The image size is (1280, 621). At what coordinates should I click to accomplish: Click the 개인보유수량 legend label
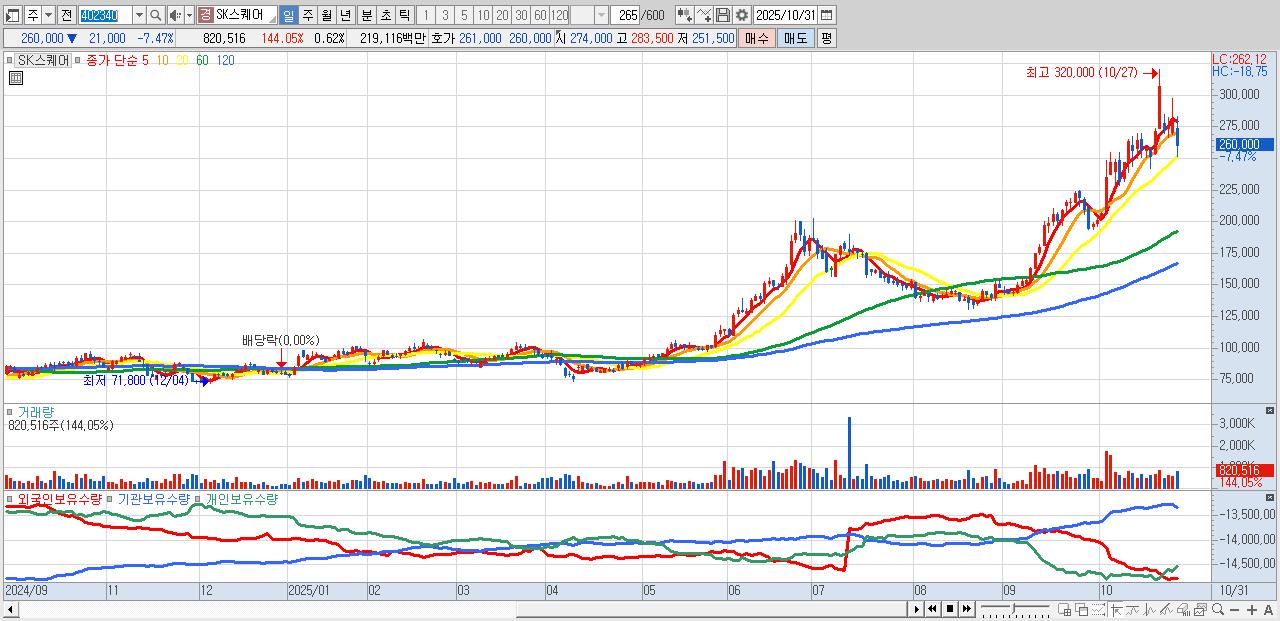[x=241, y=498]
